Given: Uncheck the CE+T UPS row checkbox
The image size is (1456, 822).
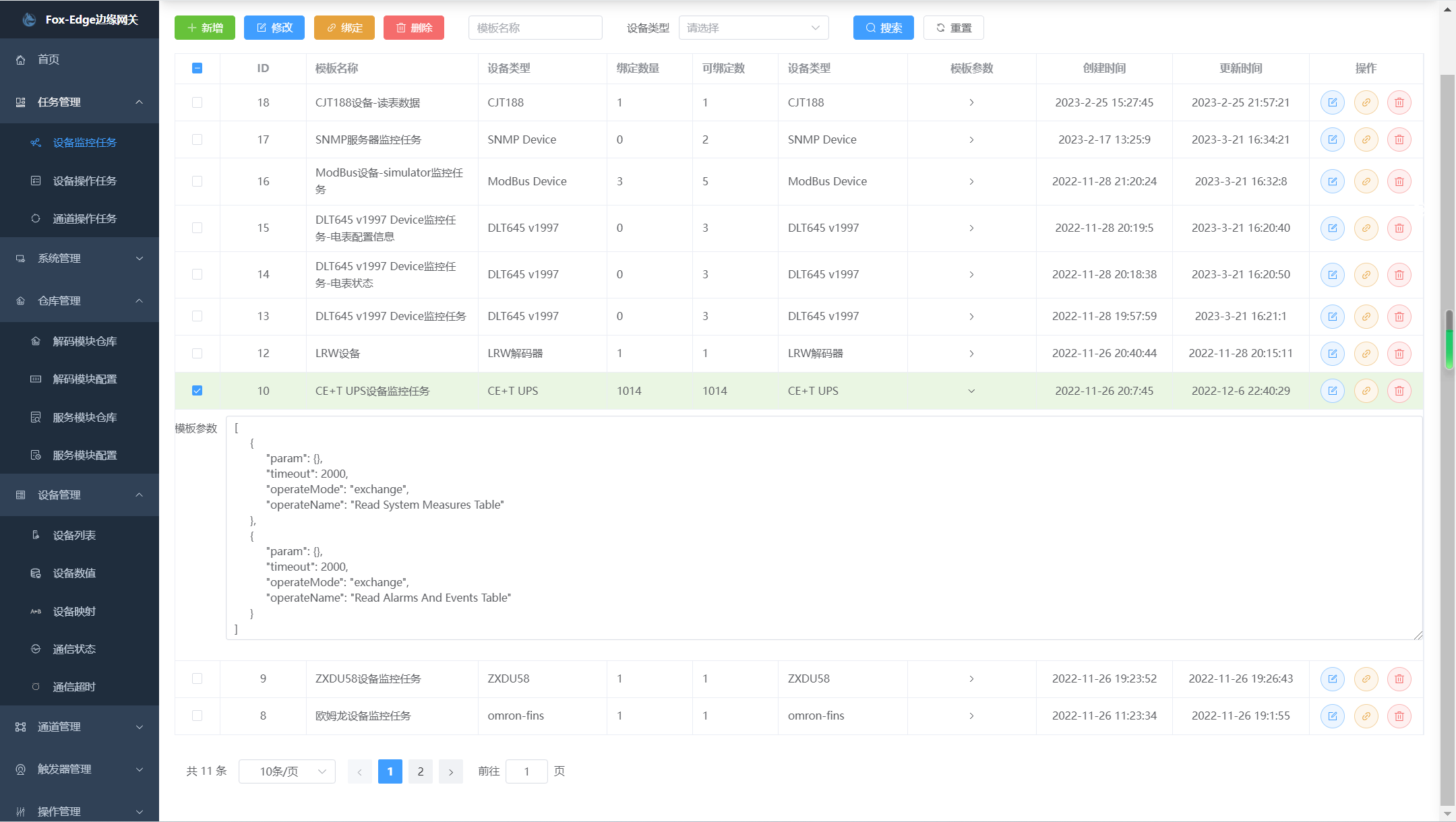Looking at the screenshot, I should [x=197, y=391].
